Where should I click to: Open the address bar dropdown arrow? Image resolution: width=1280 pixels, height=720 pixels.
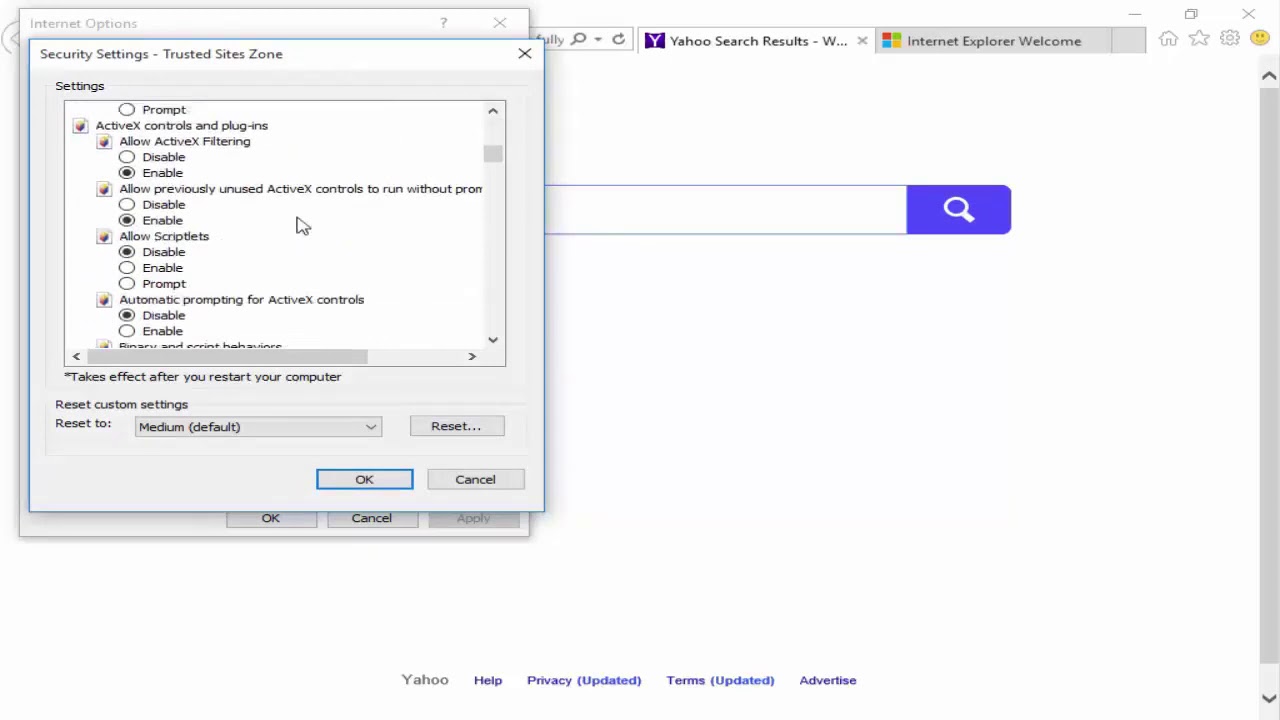[x=598, y=39]
